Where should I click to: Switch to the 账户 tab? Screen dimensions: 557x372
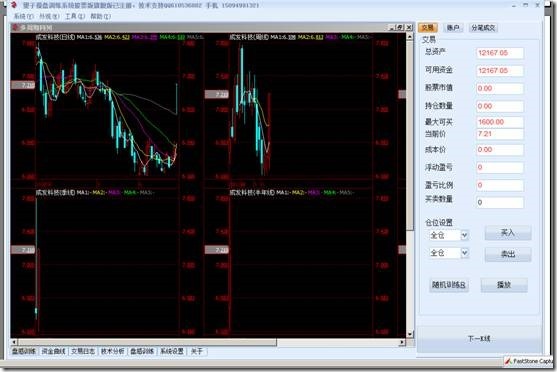point(453,28)
